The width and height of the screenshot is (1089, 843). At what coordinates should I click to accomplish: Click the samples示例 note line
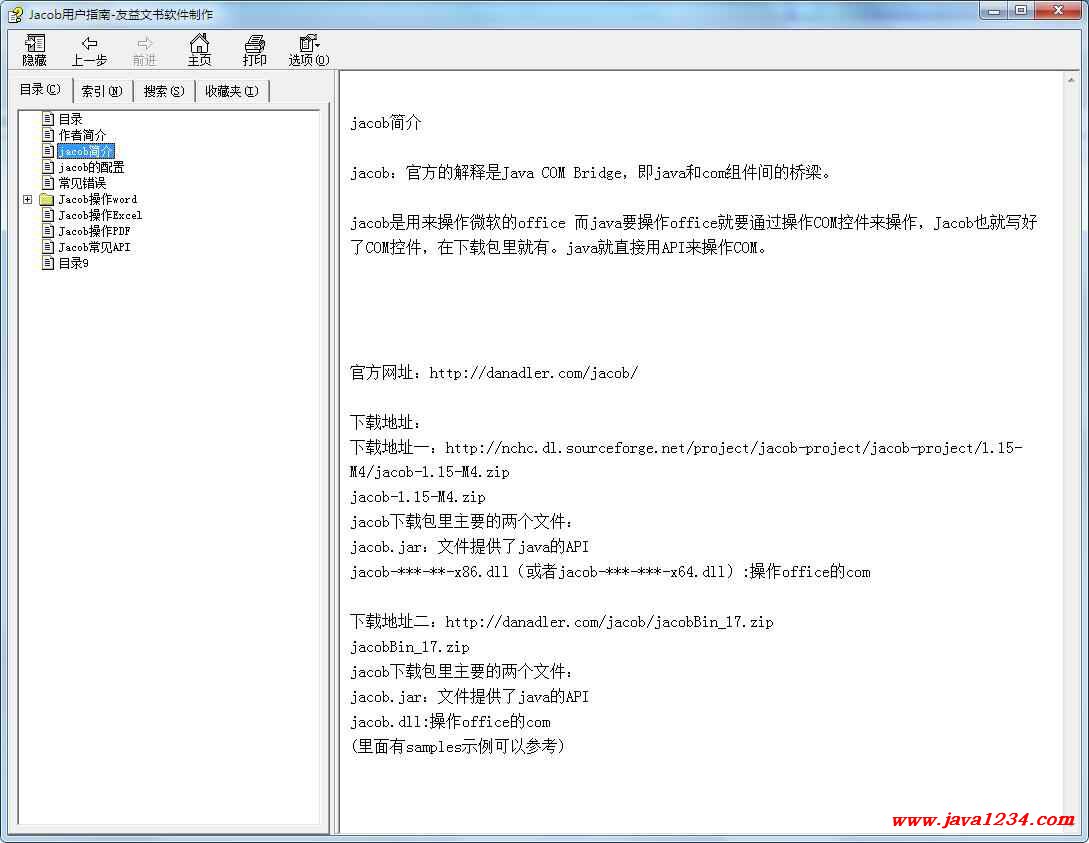click(457, 746)
